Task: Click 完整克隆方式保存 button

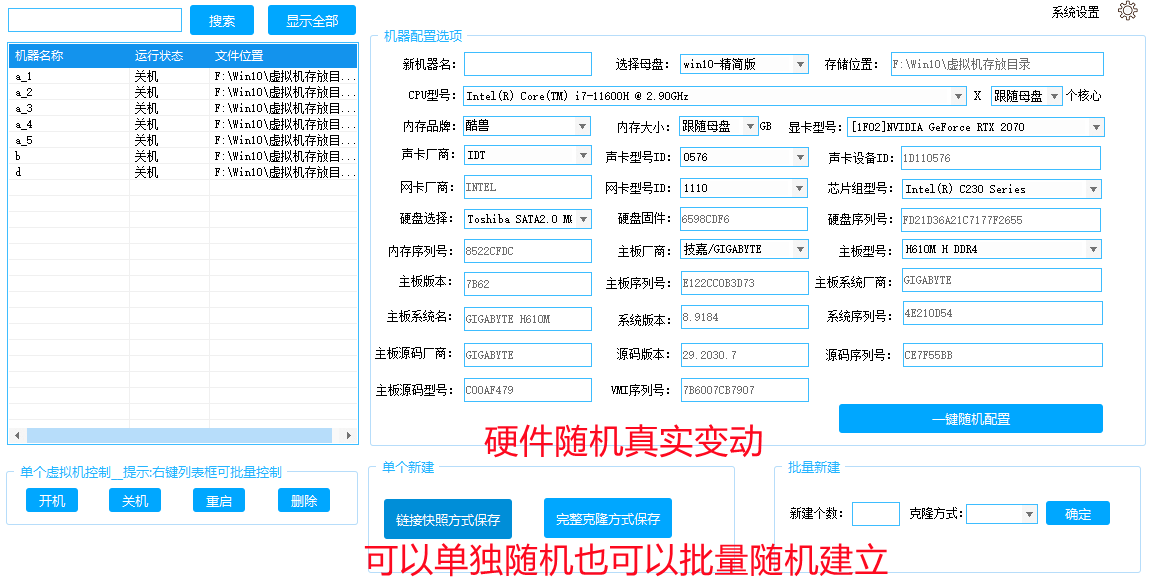Action: click(608, 519)
